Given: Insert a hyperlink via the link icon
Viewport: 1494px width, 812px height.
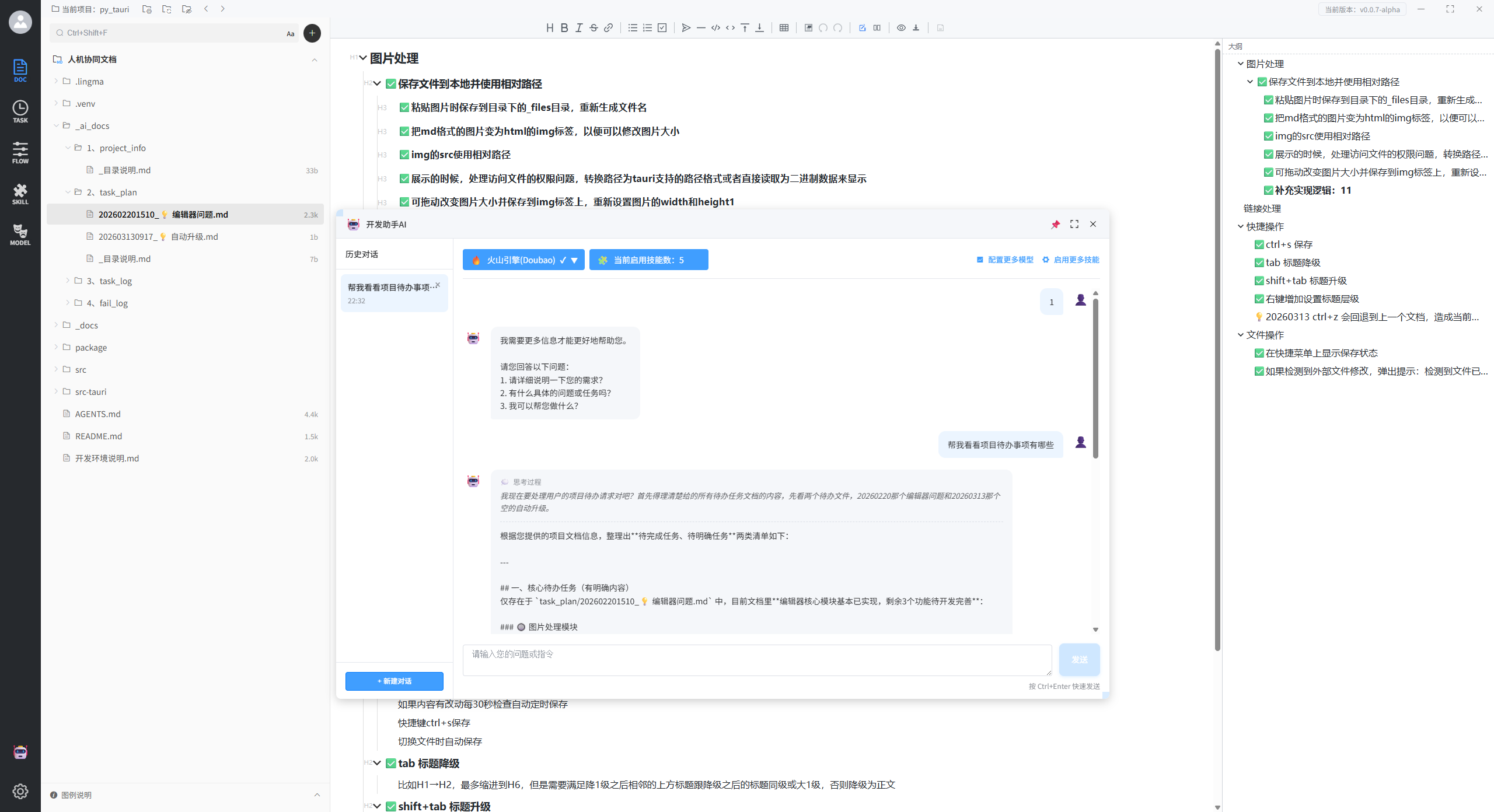Looking at the screenshot, I should tap(608, 27).
